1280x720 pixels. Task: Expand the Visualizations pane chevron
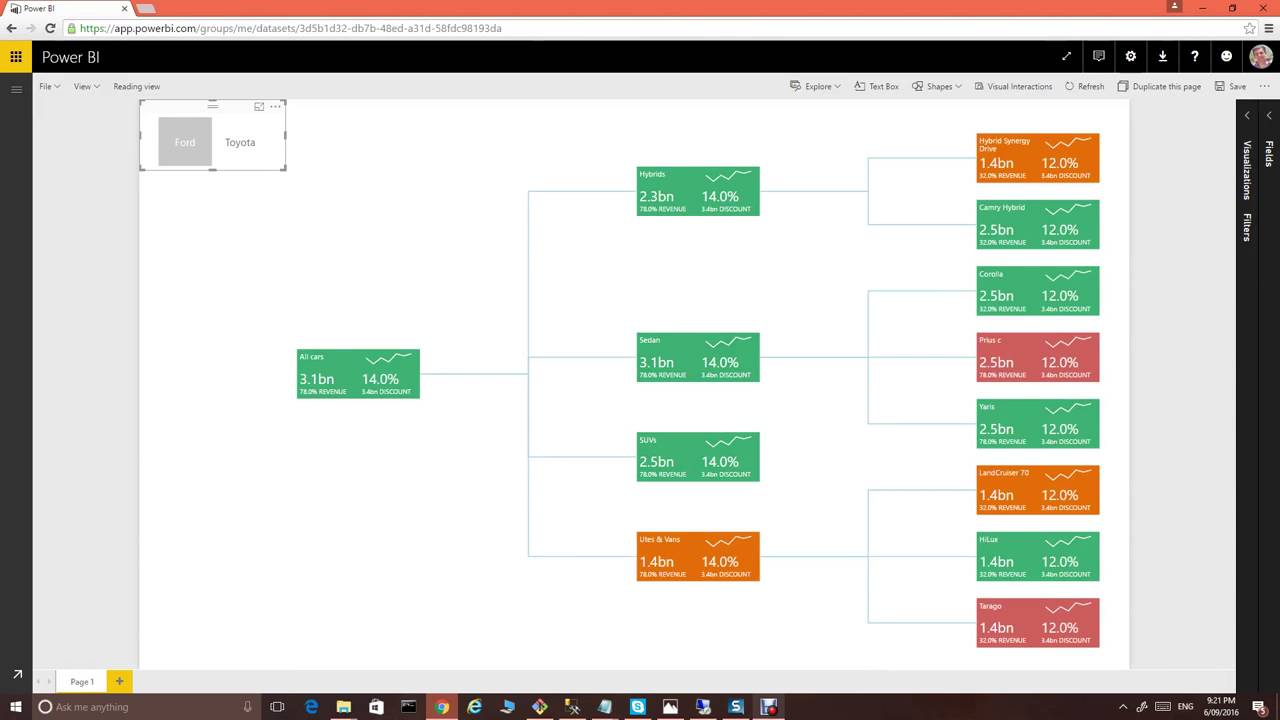(x=1247, y=116)
